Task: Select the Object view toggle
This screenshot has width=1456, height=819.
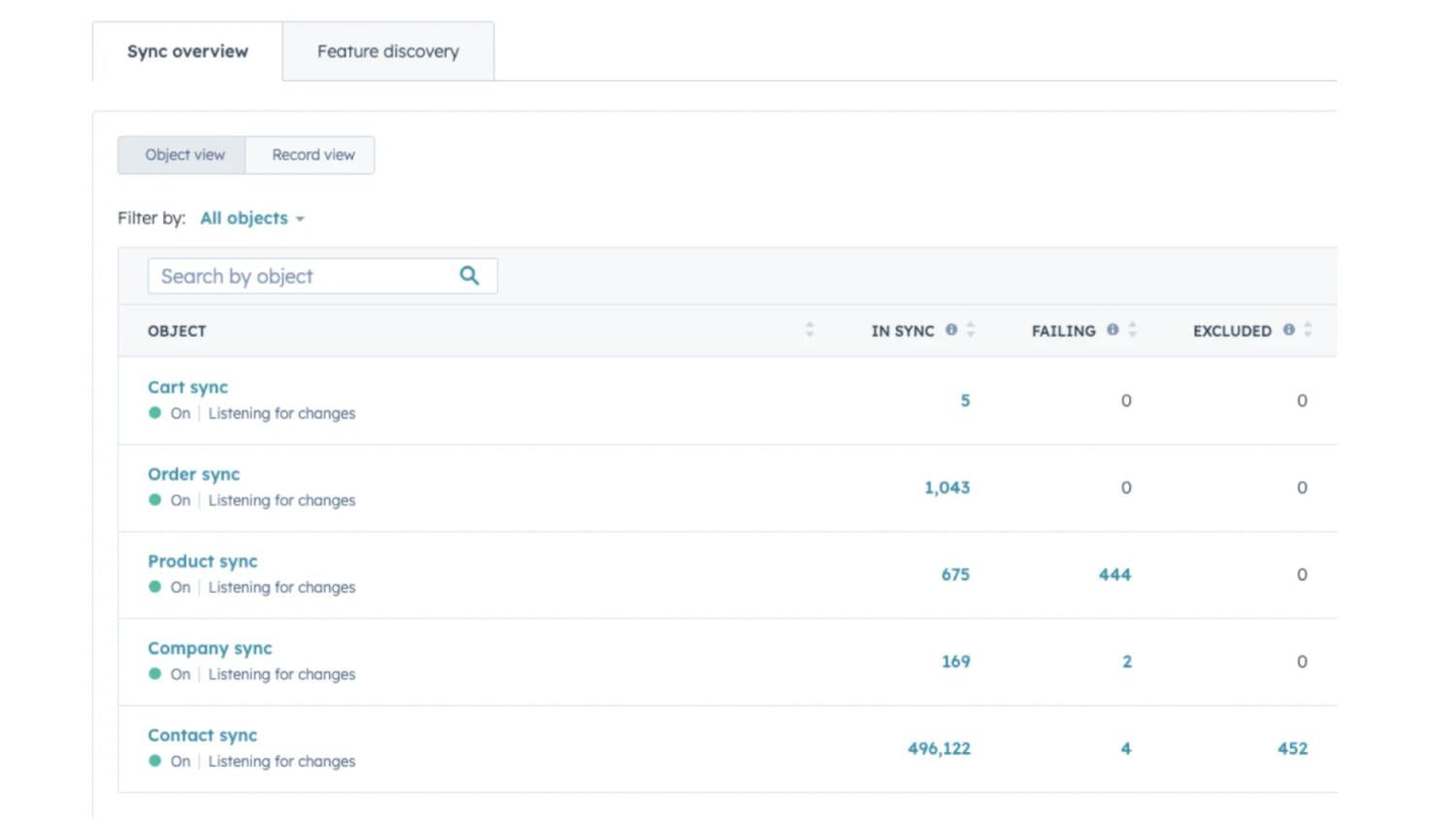Action: 182,155
